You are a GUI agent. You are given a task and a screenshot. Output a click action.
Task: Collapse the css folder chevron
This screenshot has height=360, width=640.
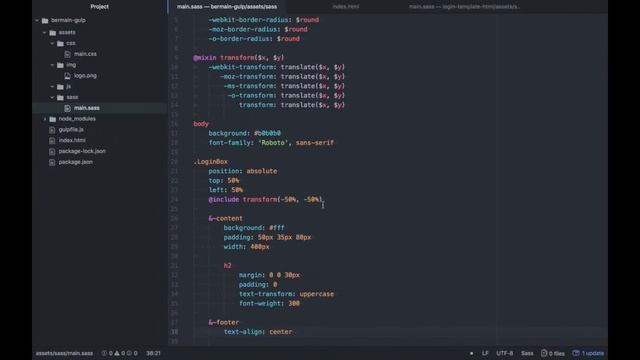(x=52, y=43)
